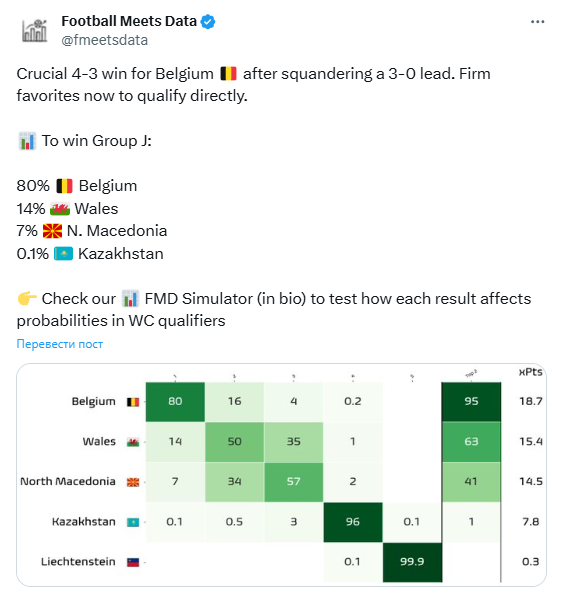The width and height of the screenshot is (573, 601).
Task: Click the pointing hand emoji
Action: click(27, 299)
